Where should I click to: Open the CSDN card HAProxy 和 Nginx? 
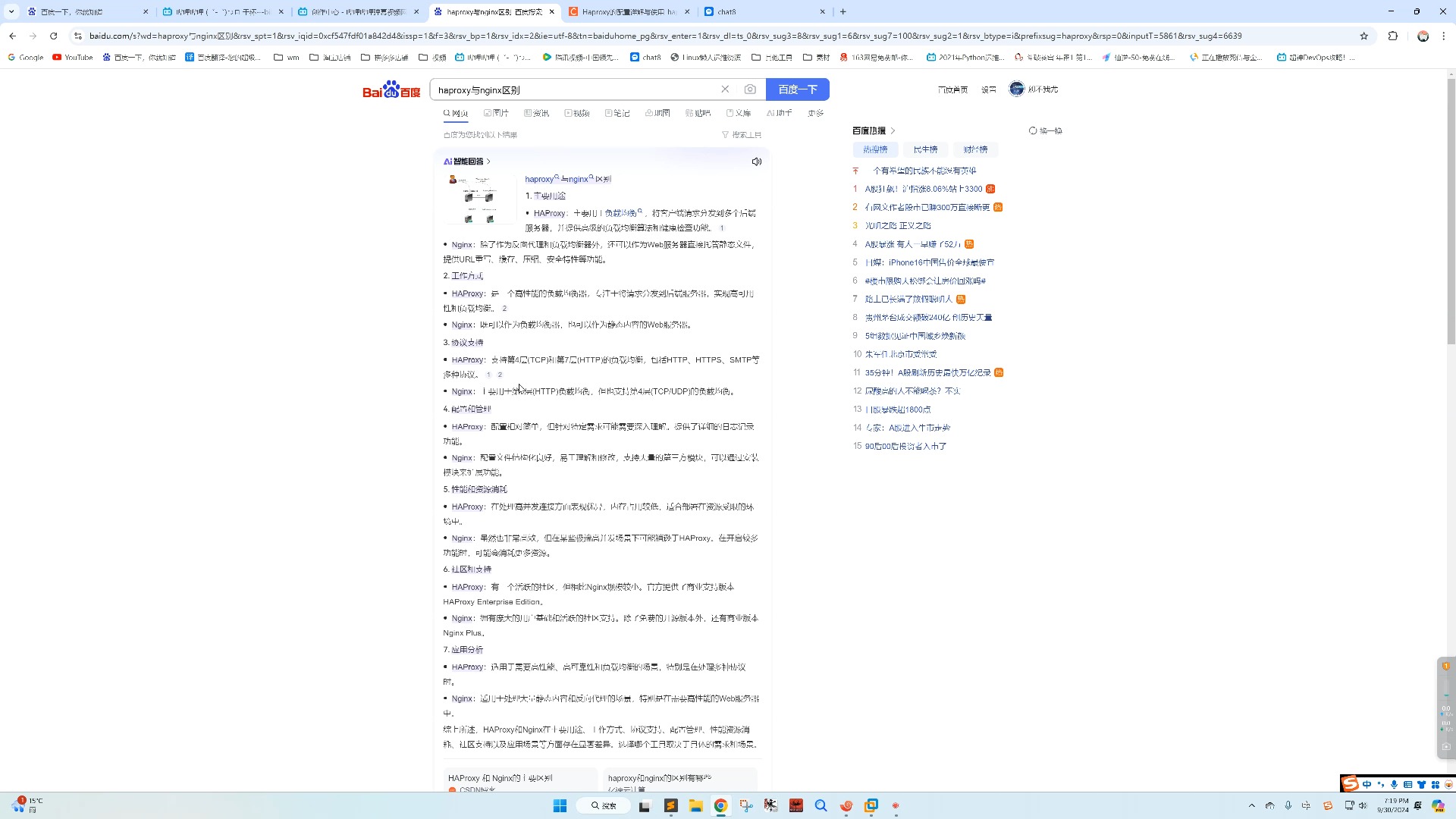pos(520,781)
